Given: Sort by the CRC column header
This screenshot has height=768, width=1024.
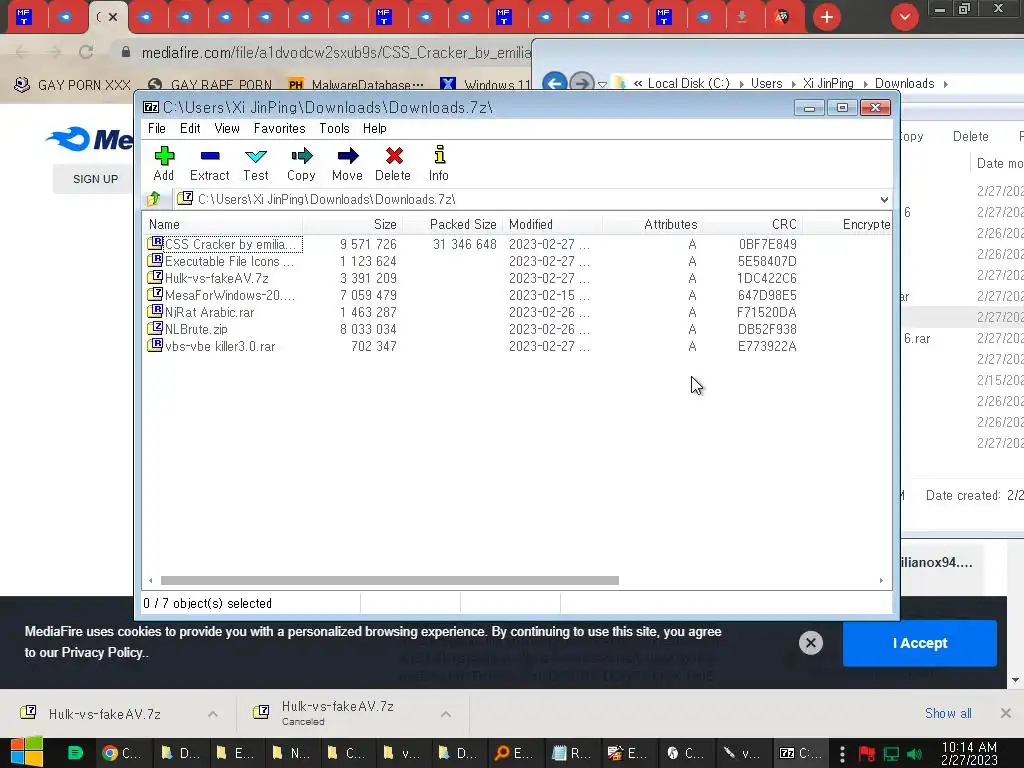Looking at the screenshot, I should pyautogui.click(x=753, y=225).
